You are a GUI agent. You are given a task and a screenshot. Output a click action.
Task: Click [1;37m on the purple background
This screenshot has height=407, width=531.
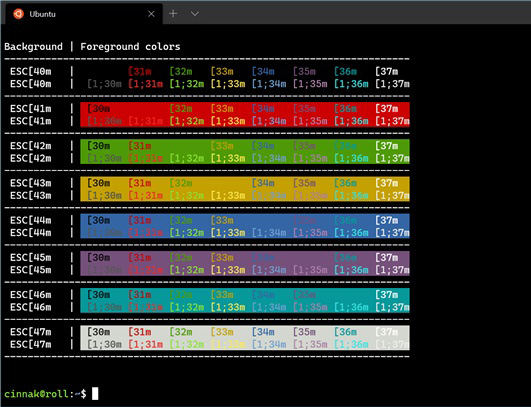(392, 270)
